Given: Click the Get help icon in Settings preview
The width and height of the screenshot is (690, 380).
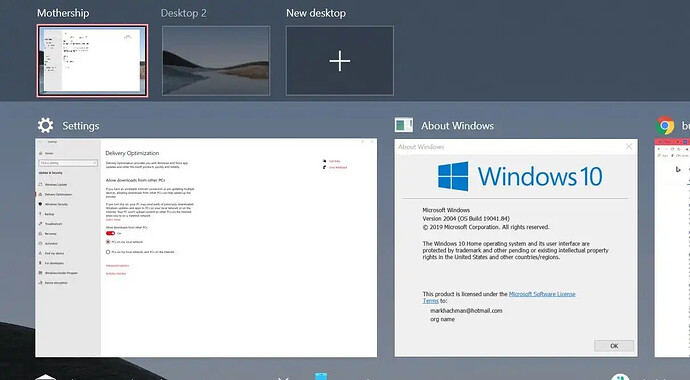Looking at the screenshot, I should click(324, 161).
